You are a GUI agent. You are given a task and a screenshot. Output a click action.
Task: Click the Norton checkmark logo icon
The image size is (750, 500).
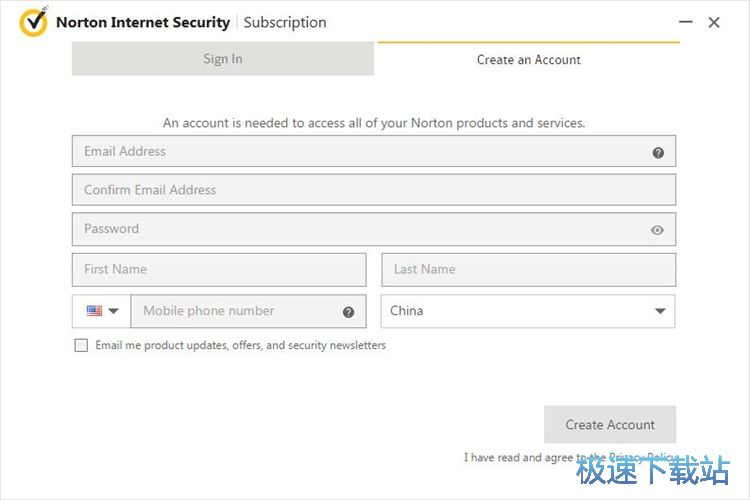click(x=33, y=21)
